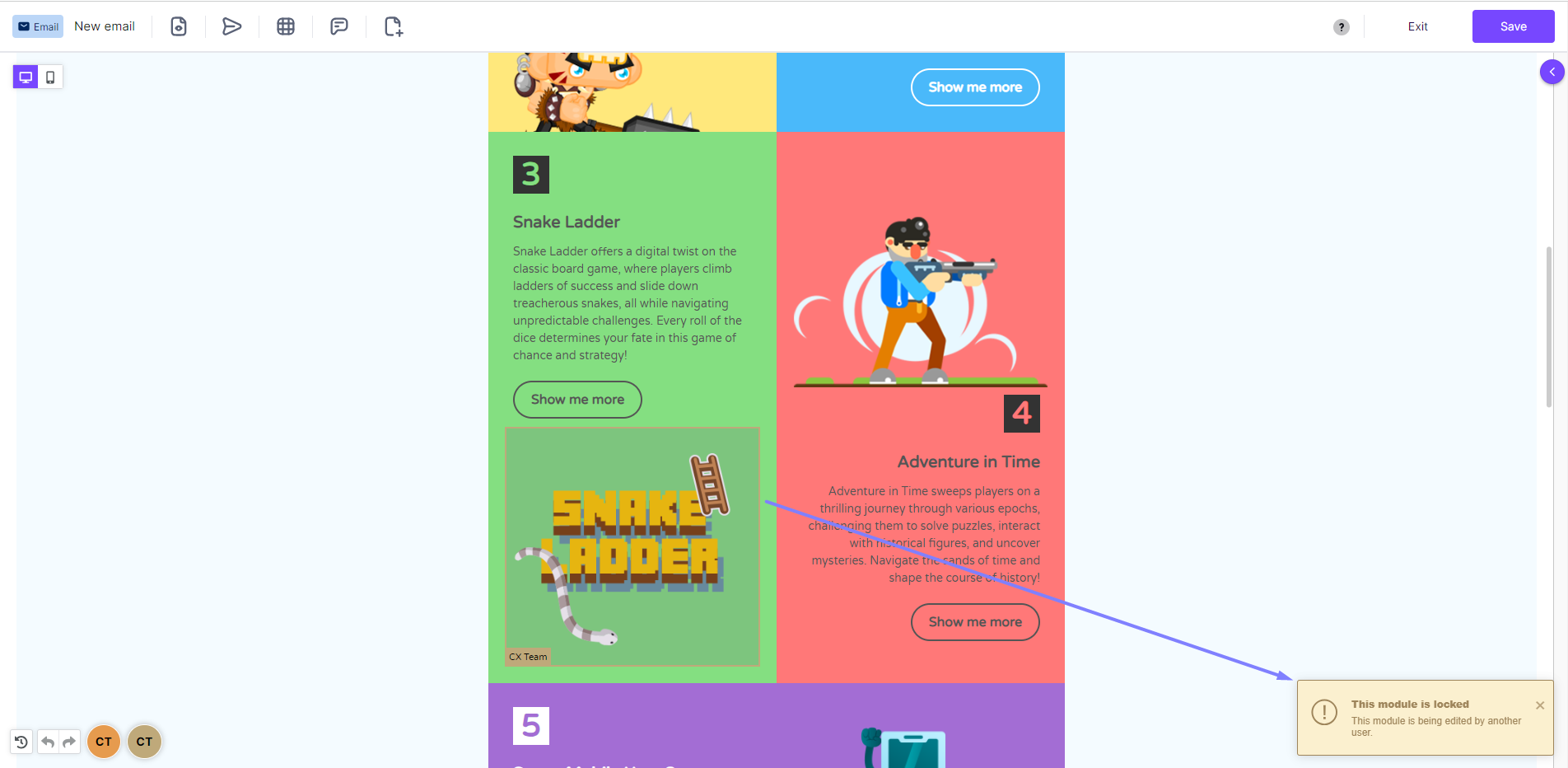The height and width of the screenshot is (768, 1568).
Task: Click Exit in the top bar
Action: [1418, 26]
